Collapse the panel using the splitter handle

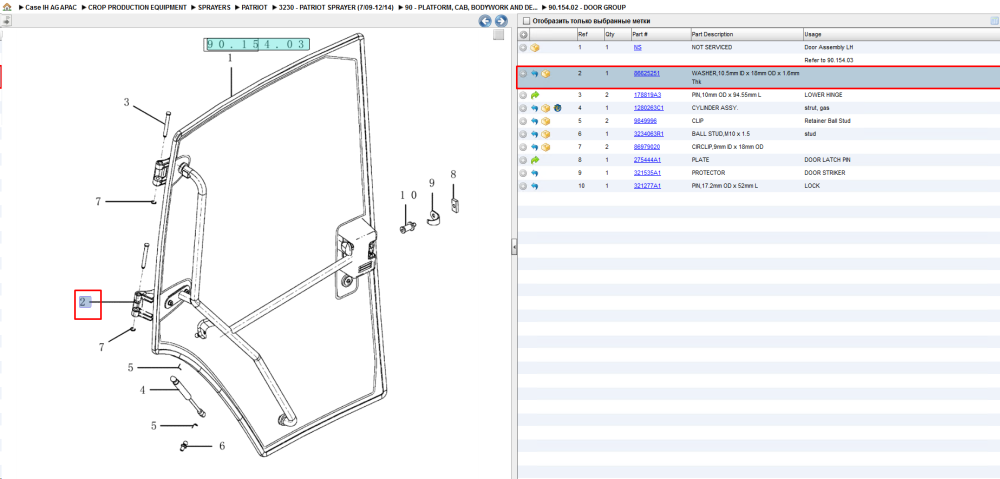pos(514,247)
